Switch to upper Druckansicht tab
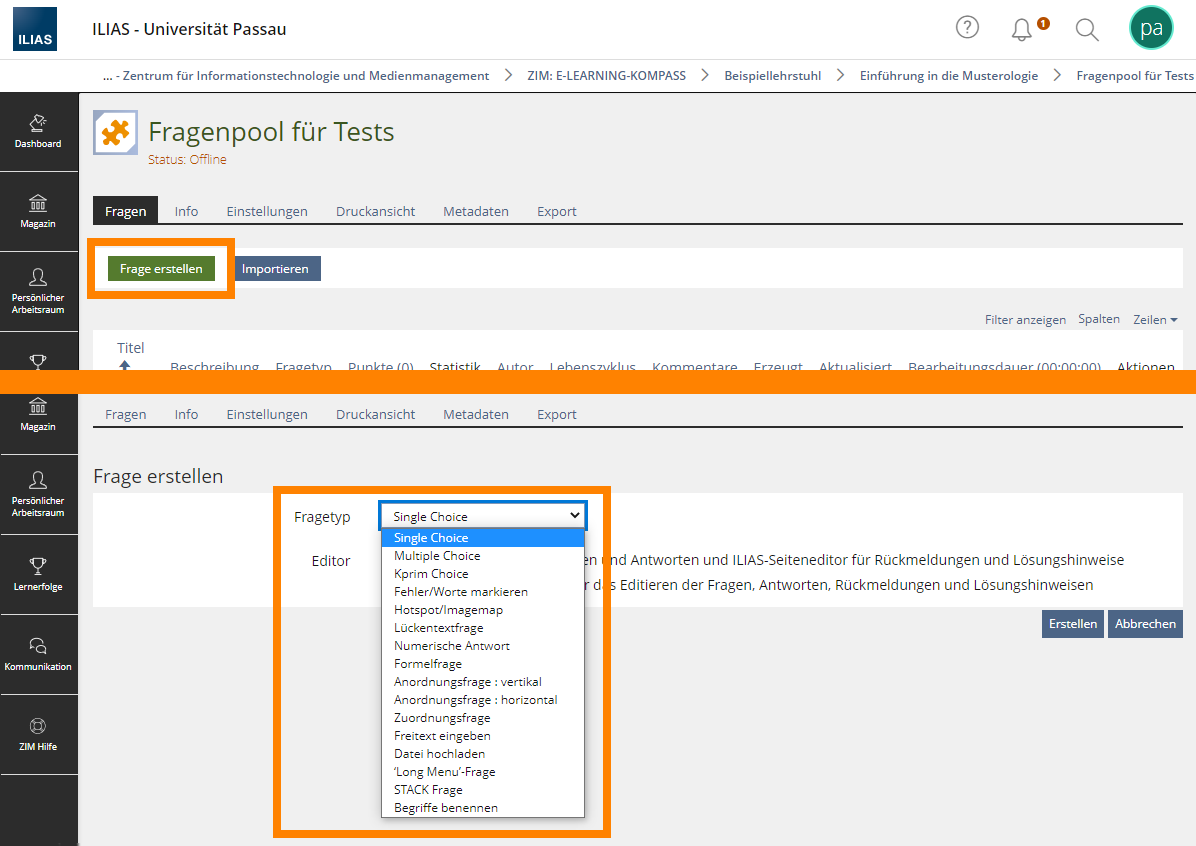1196x846 pixels. [x=375, y=211]
